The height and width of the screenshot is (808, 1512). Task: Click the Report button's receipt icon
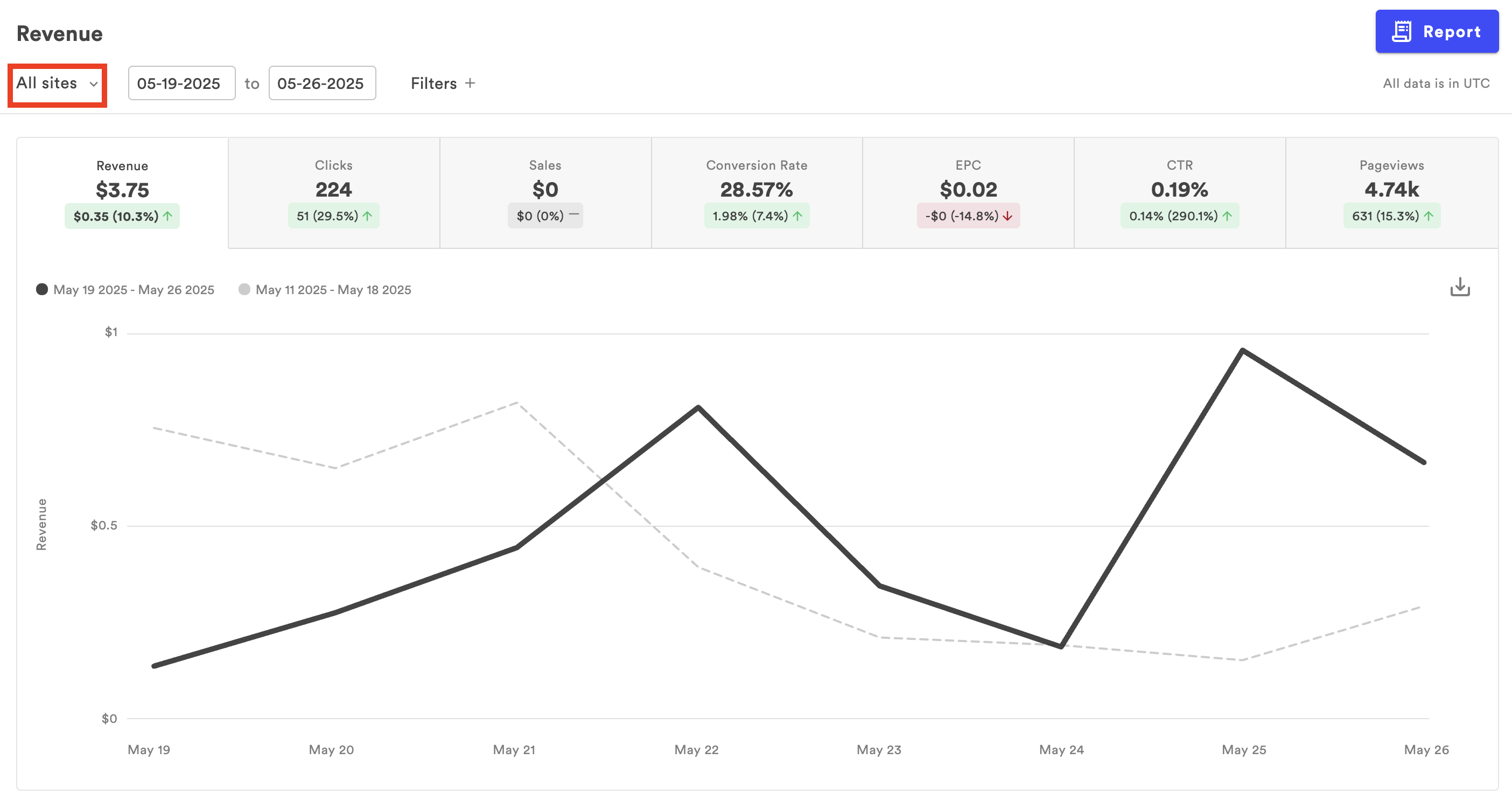(x=1402, y=32)
